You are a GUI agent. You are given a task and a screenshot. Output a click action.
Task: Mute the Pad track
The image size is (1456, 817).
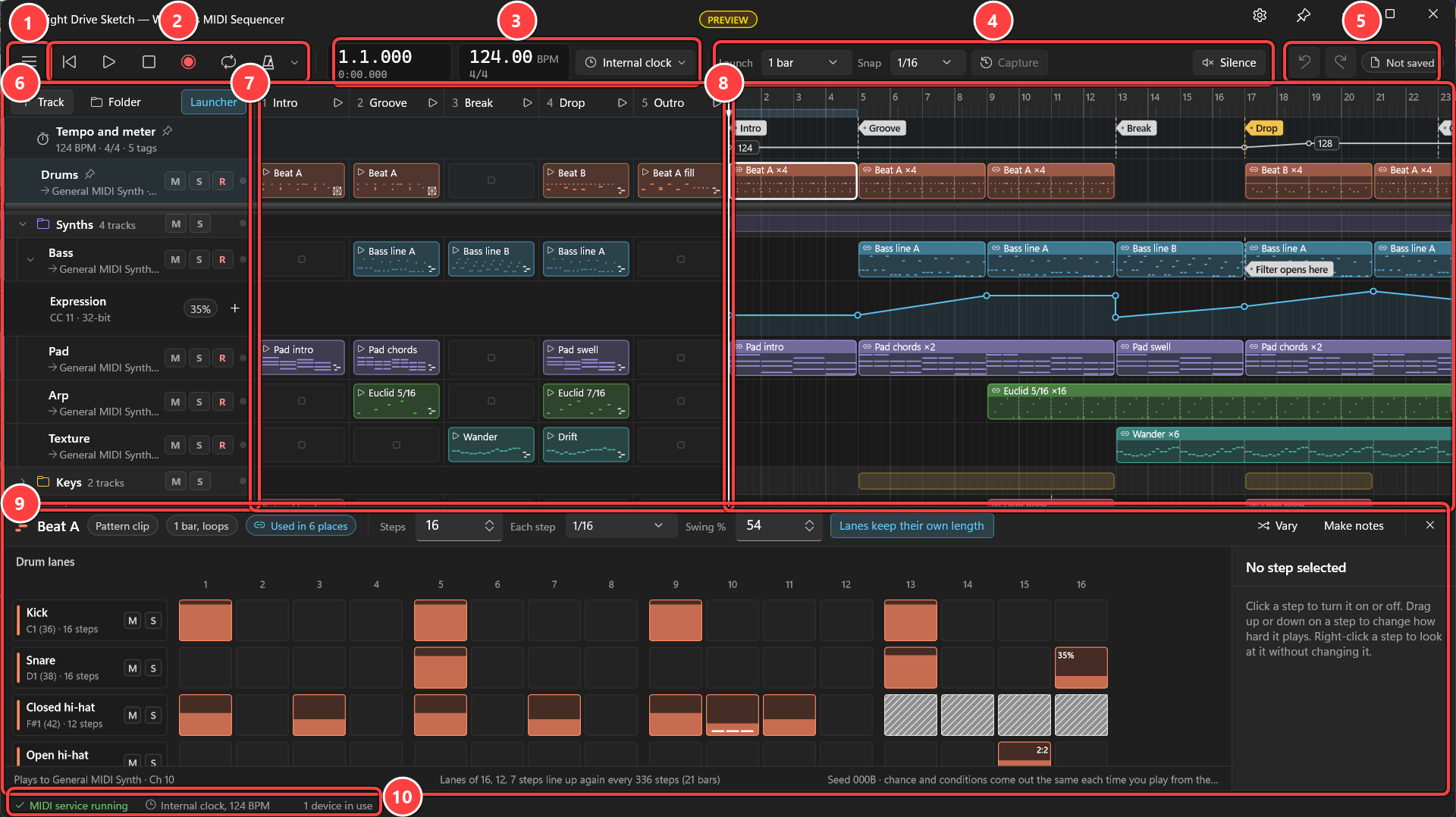pyautogui.click(x=175, y=358)
